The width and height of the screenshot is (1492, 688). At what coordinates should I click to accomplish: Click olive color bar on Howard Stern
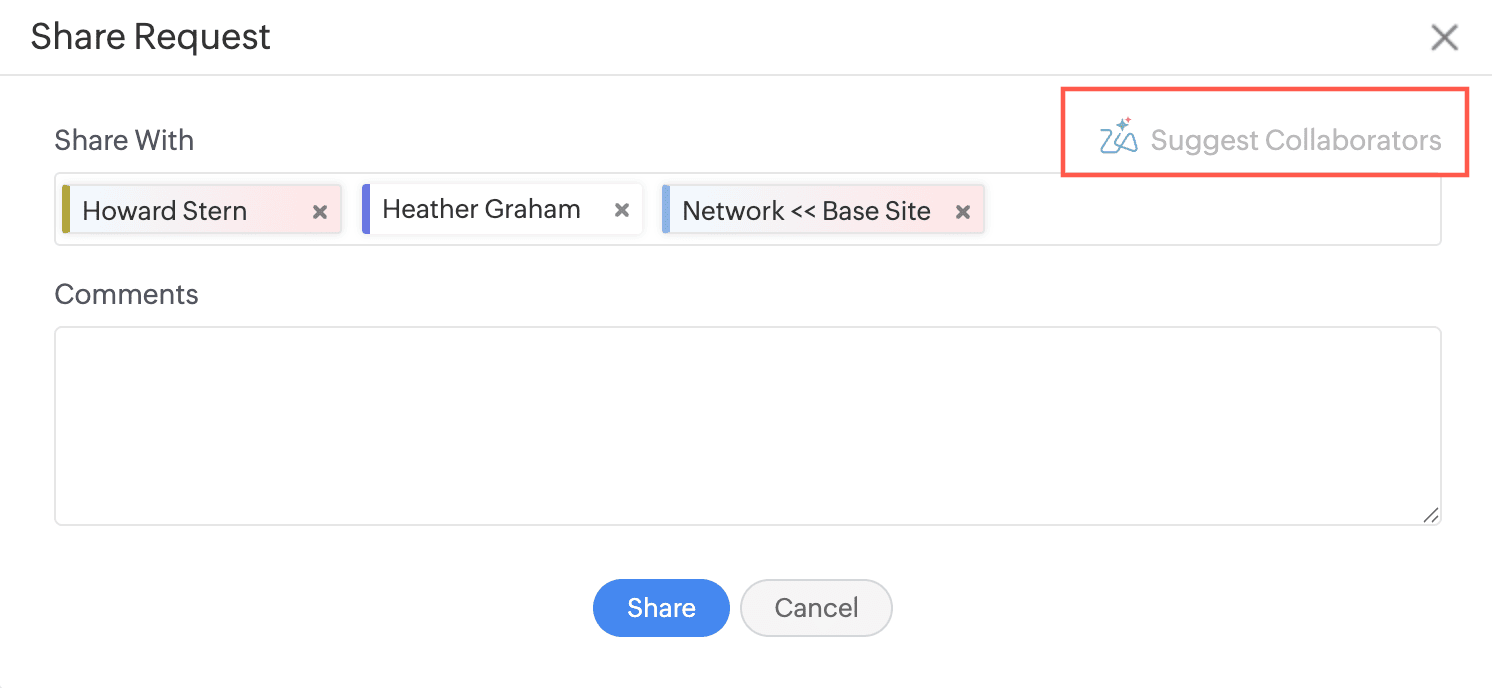coord(66,209)
